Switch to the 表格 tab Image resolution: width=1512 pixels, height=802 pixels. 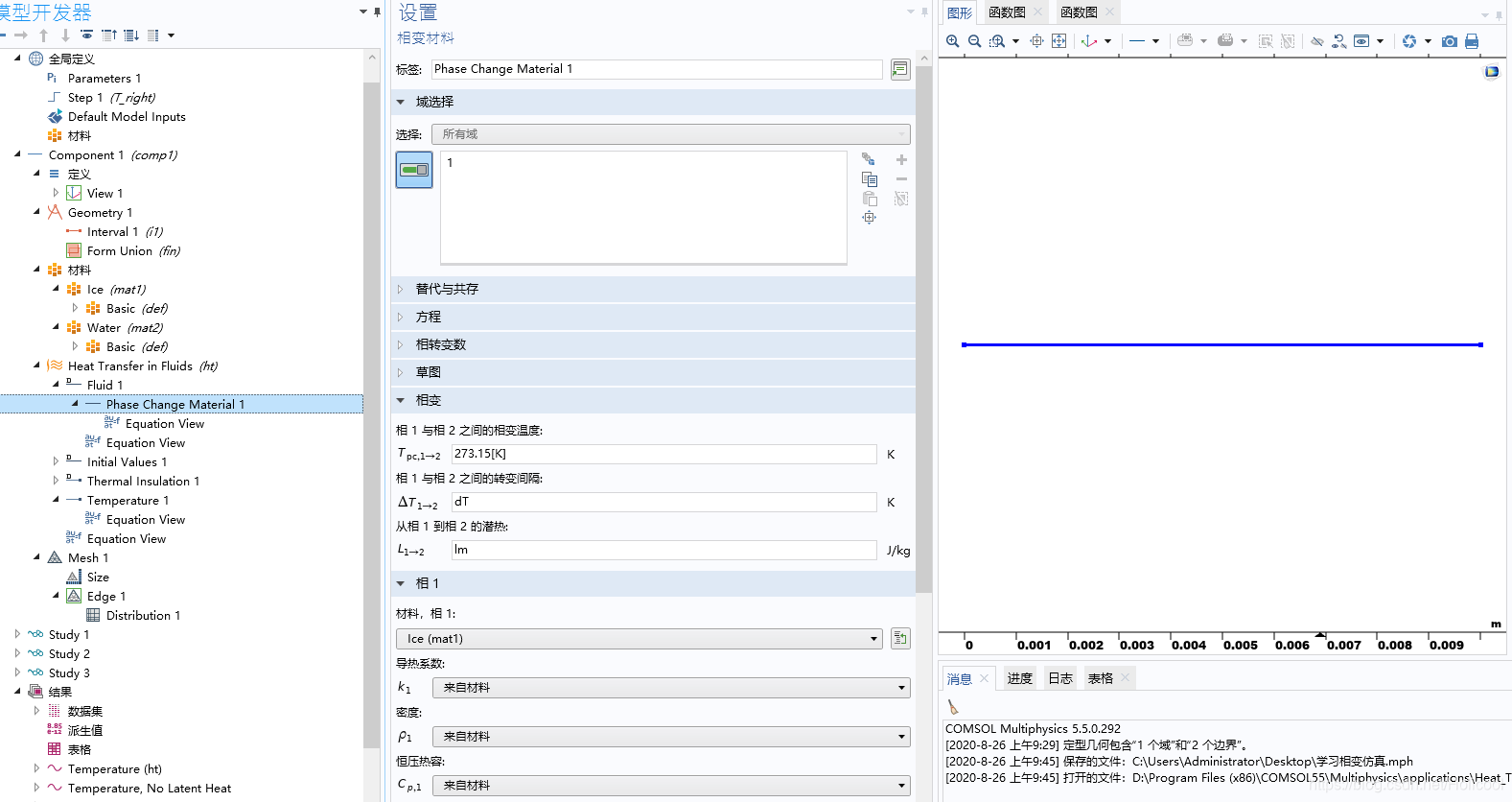click(x=1101, y=678)
